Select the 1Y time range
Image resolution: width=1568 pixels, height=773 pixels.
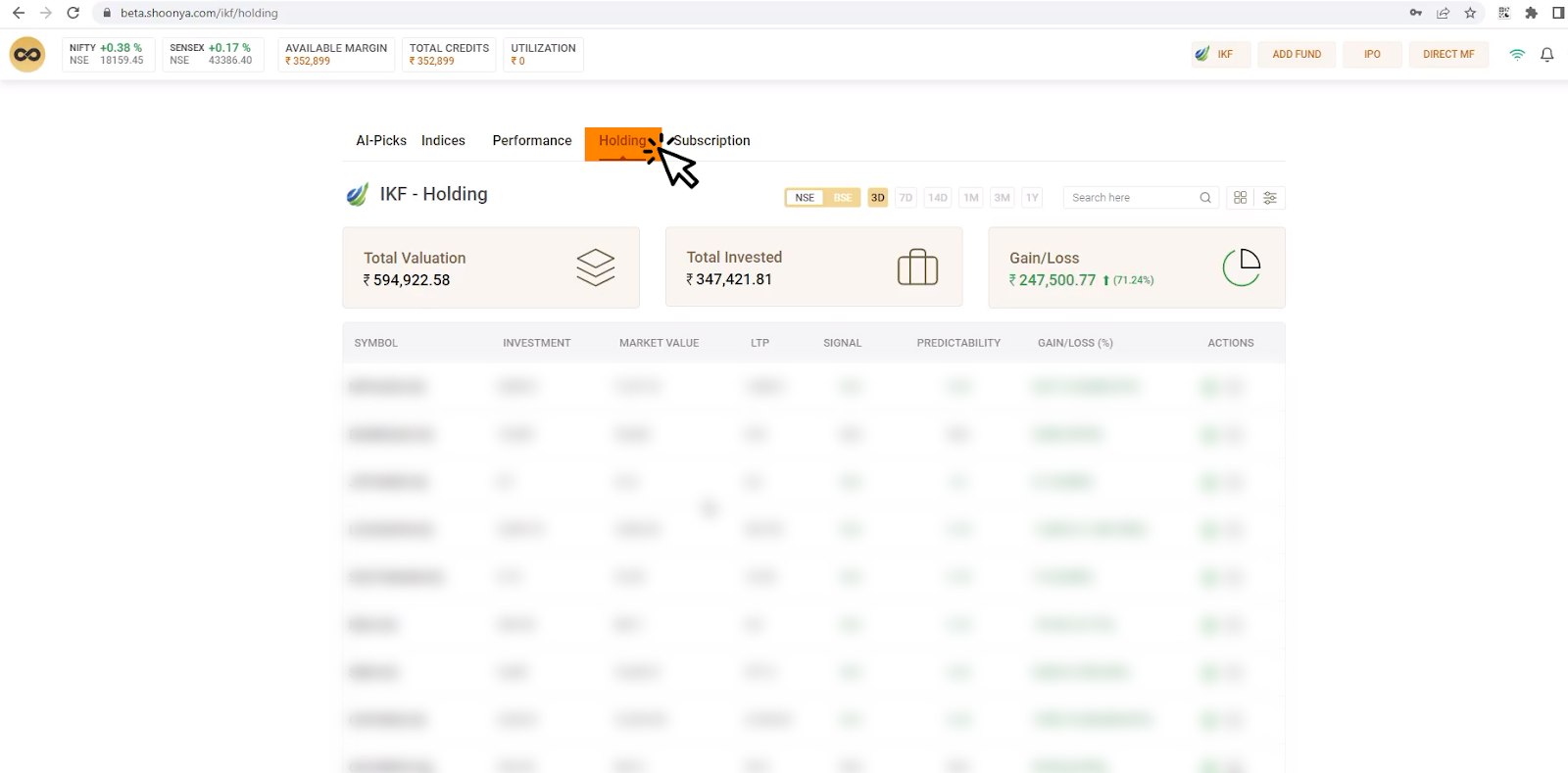(x=1032, y=198)
